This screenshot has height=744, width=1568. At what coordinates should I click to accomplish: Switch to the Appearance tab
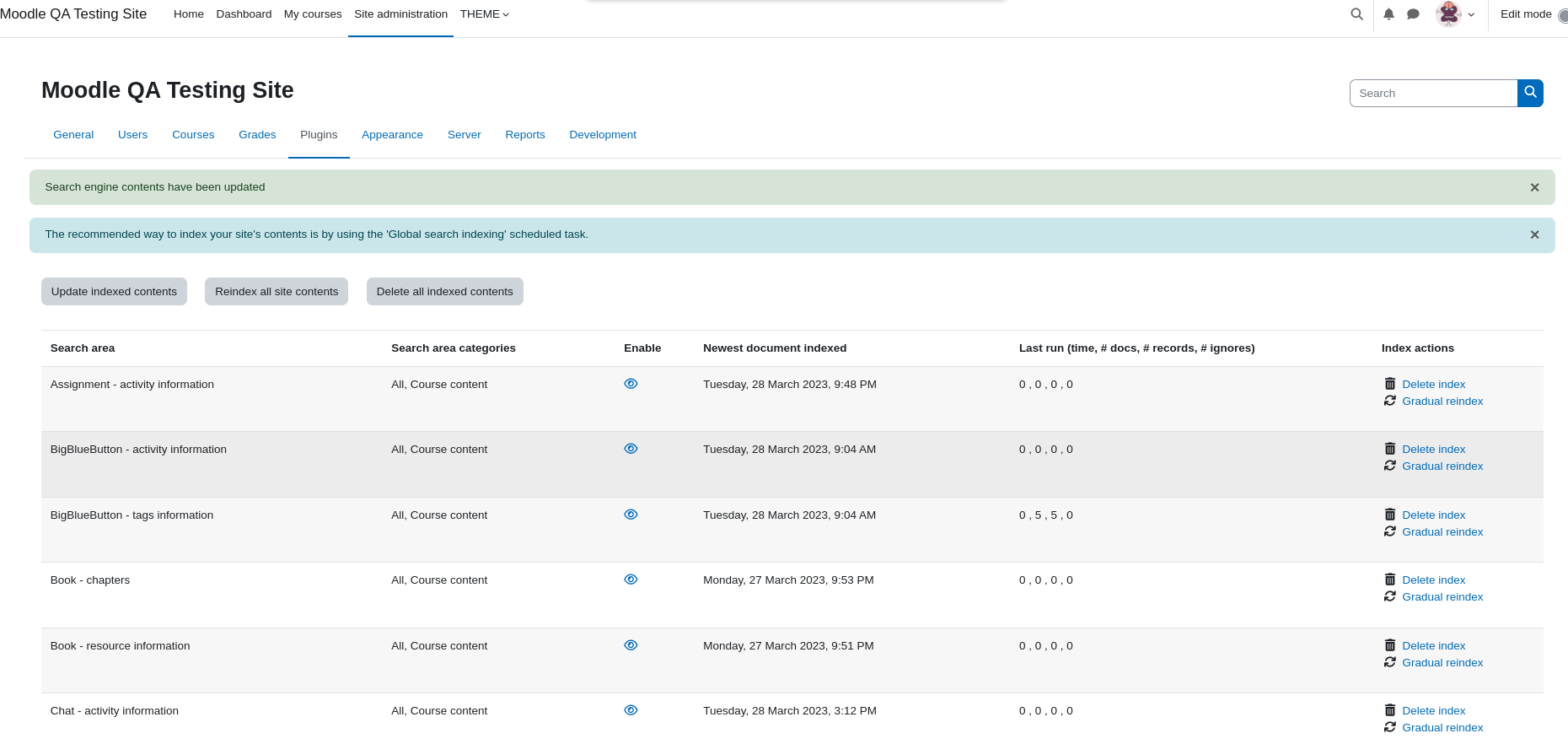tap(392, 135)
